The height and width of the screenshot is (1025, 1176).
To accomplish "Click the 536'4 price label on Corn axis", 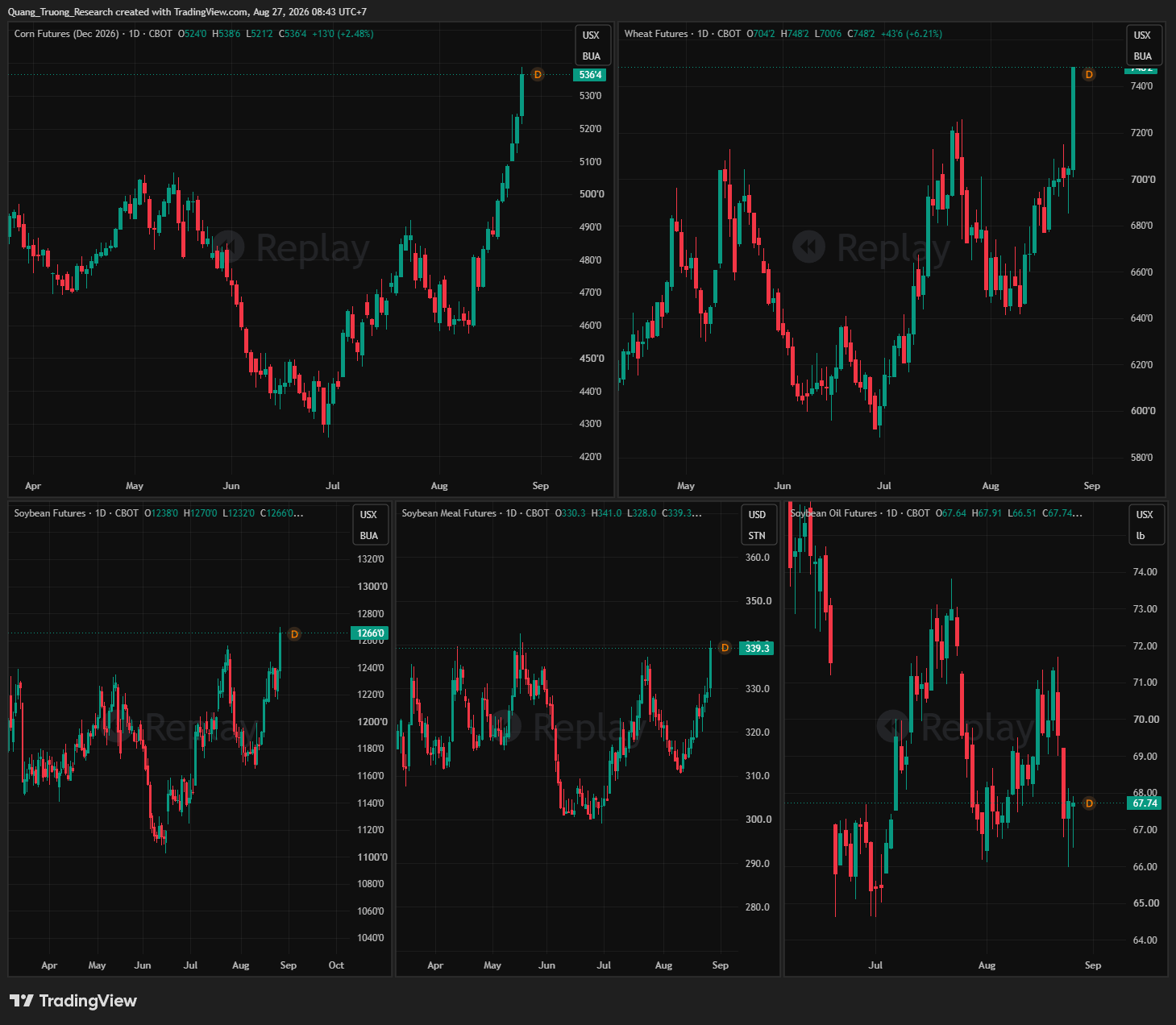I will click(x=590, y=75).
